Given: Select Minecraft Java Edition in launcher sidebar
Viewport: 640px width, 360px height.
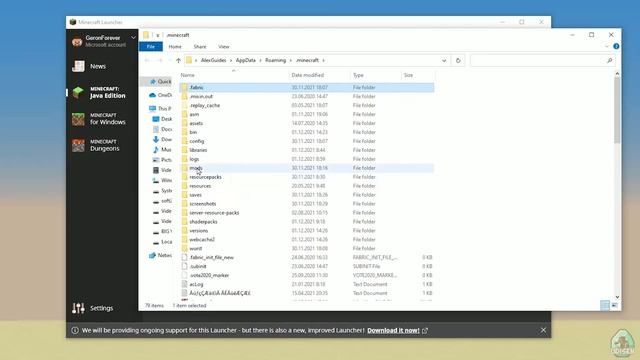Looking at the screenshot, I should tap(102, 92).
